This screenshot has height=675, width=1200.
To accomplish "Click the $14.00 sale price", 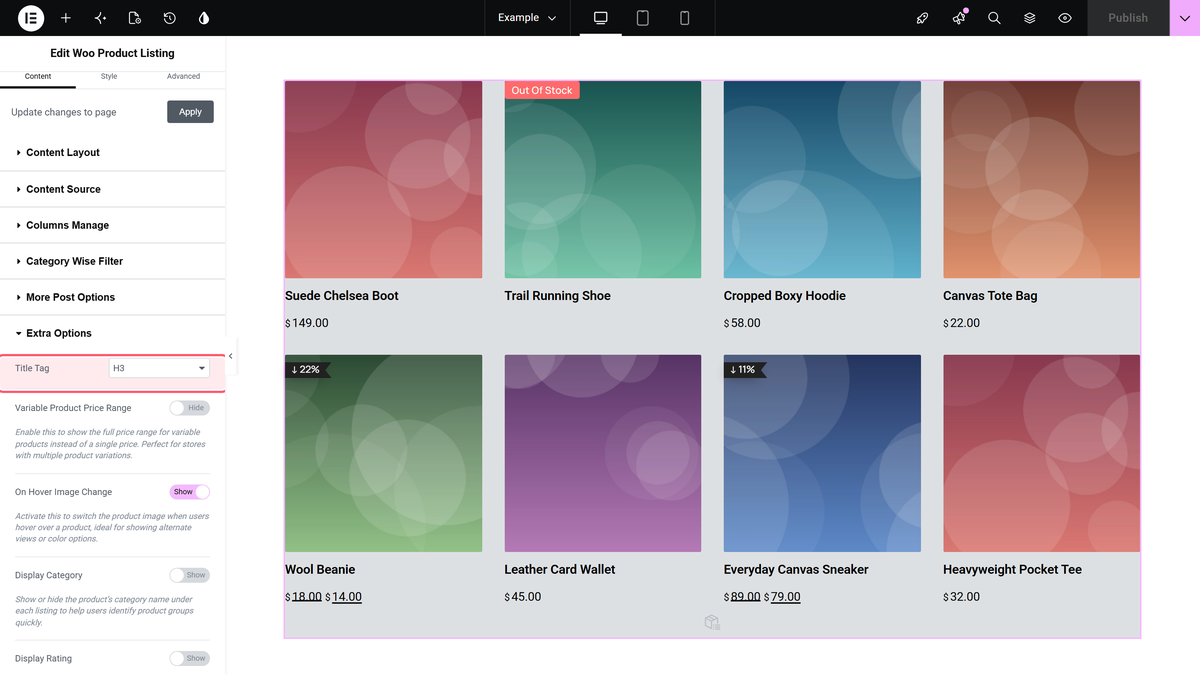I will [344, 597].
